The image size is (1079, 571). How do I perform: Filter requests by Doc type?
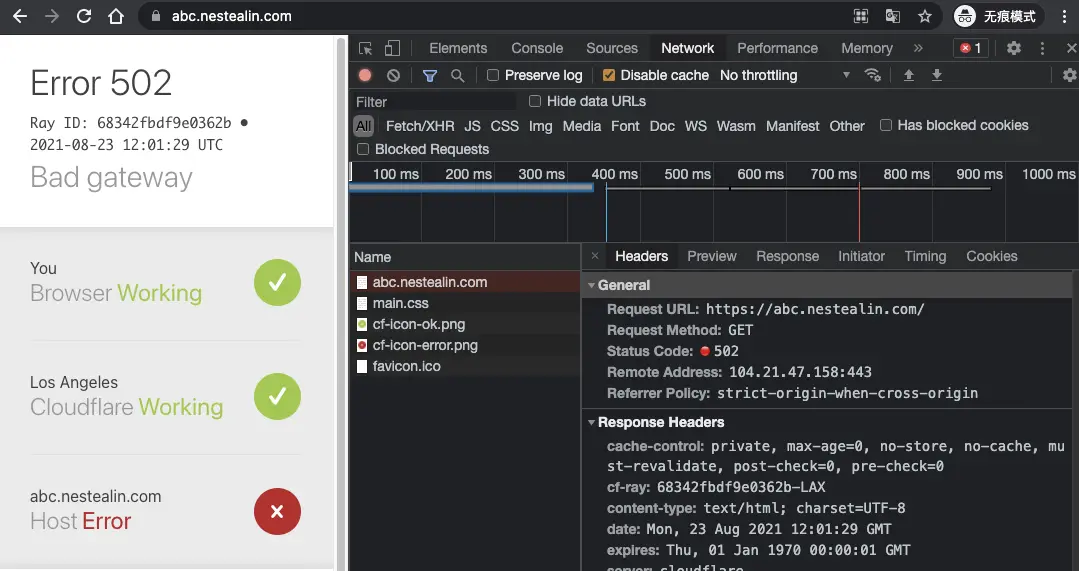click(662, 126)
